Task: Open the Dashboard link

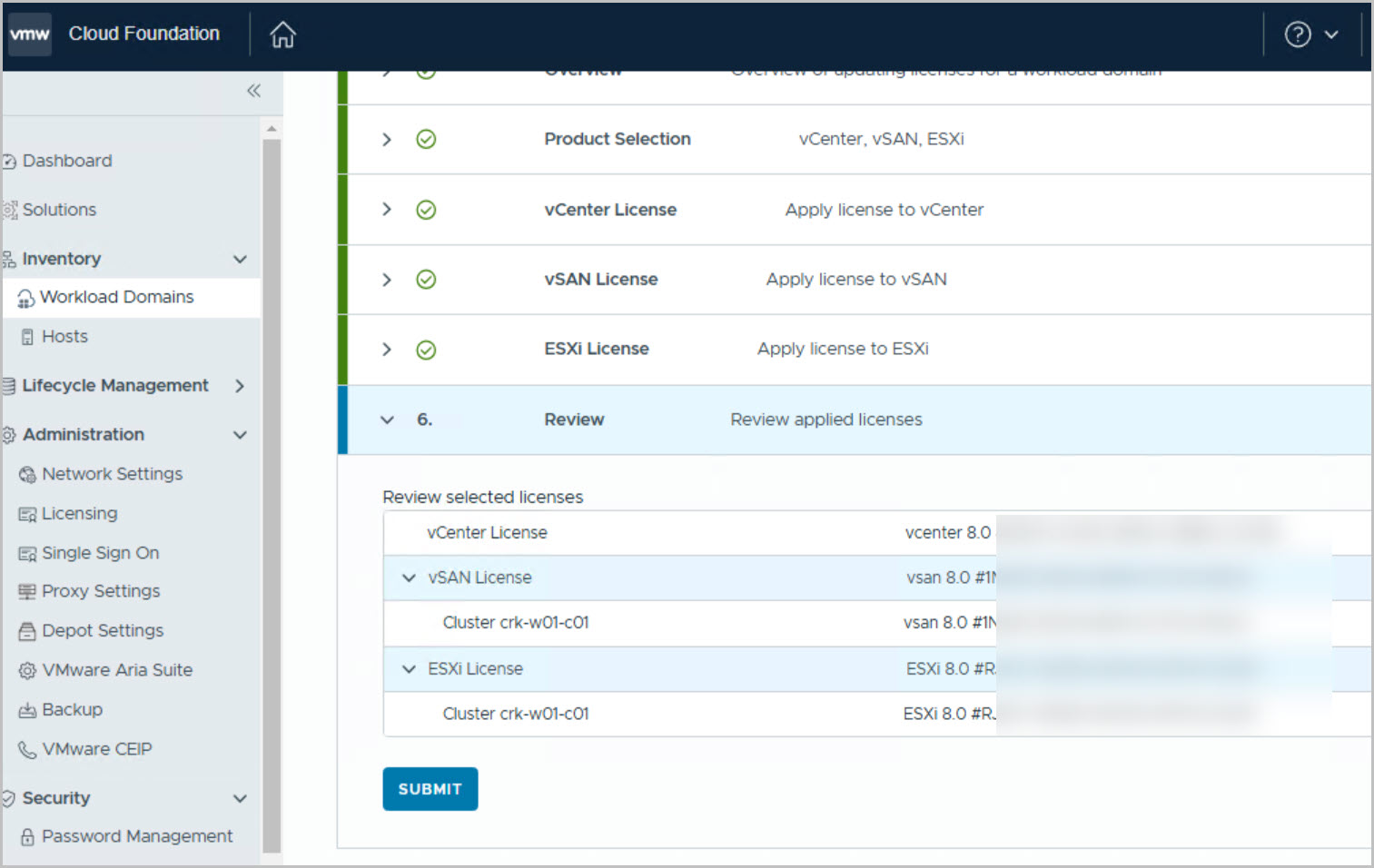Action: [x=67, y=161]
